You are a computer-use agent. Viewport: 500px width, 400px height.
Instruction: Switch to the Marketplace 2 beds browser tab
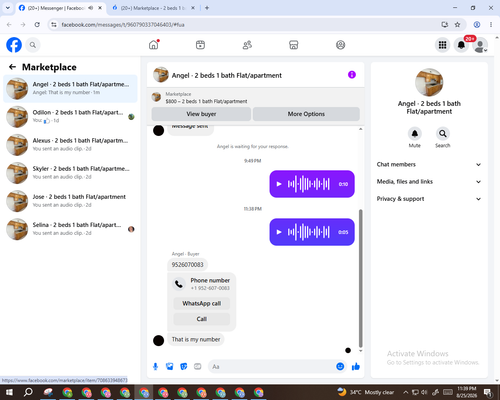(153, 8)
